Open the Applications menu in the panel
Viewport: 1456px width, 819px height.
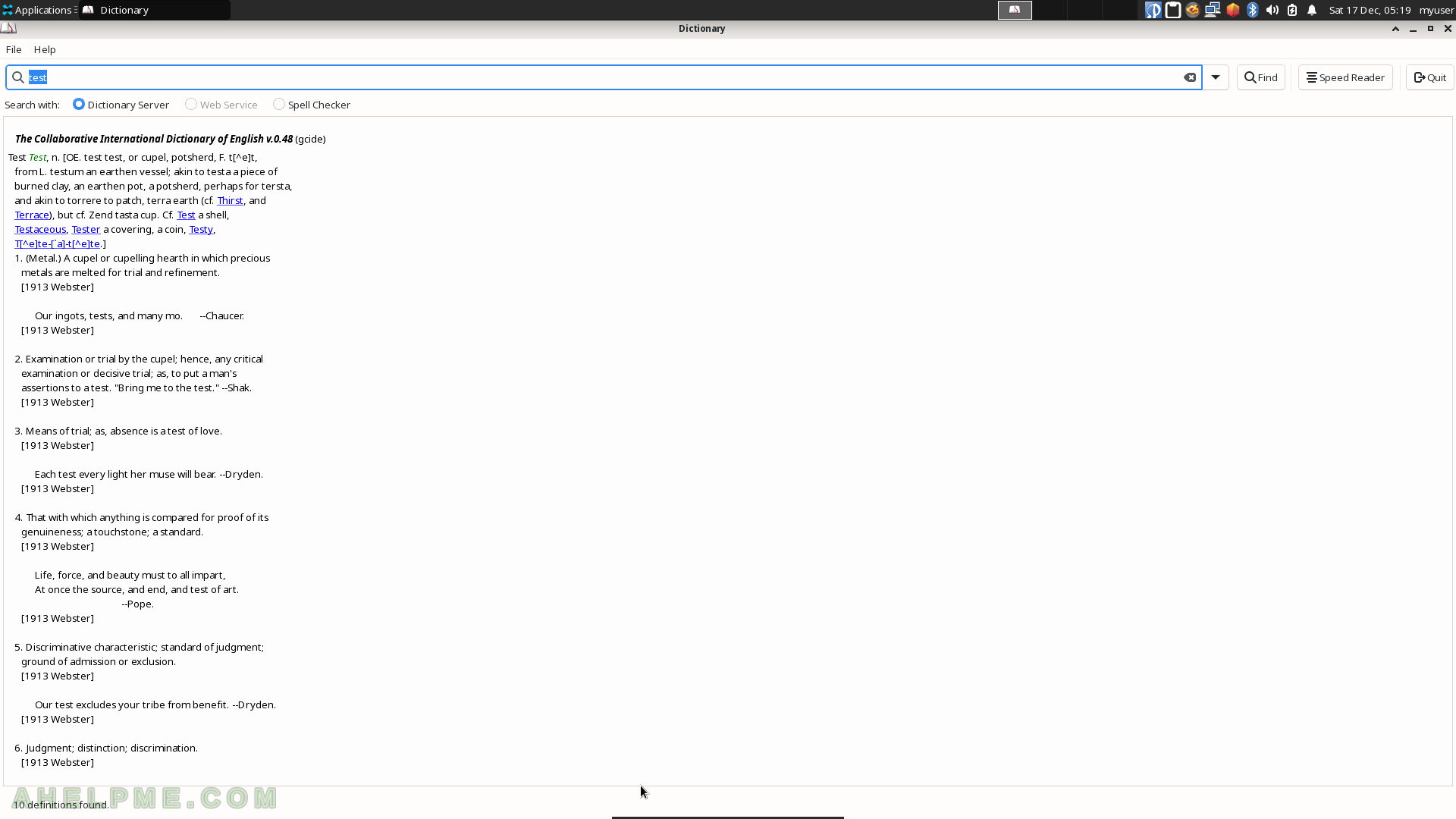[x=38, y=10]
